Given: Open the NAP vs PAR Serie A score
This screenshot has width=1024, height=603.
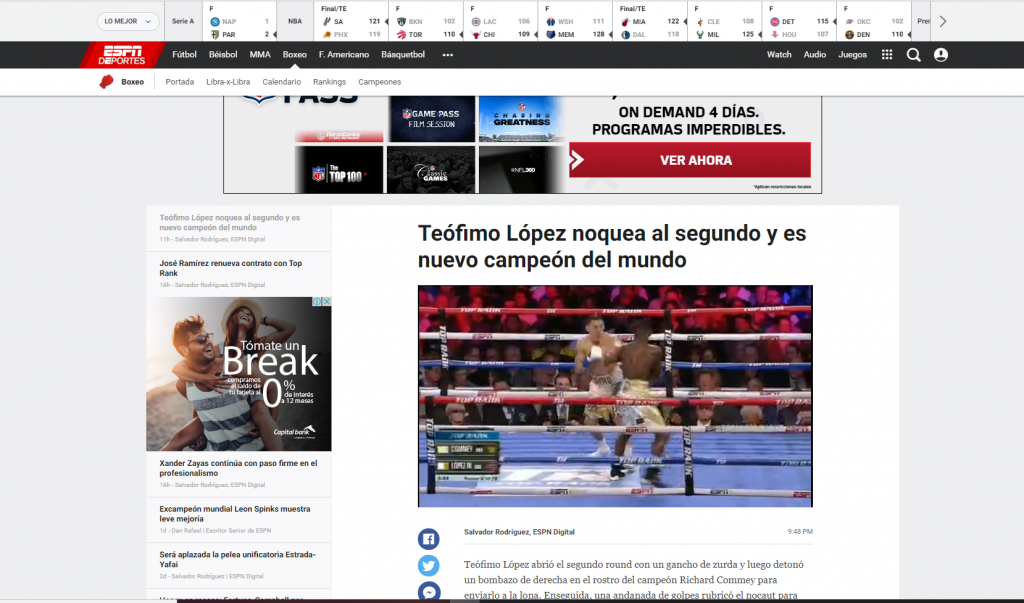Looking at the screenshot, I should pyautogui.click(x=239, y=22).
